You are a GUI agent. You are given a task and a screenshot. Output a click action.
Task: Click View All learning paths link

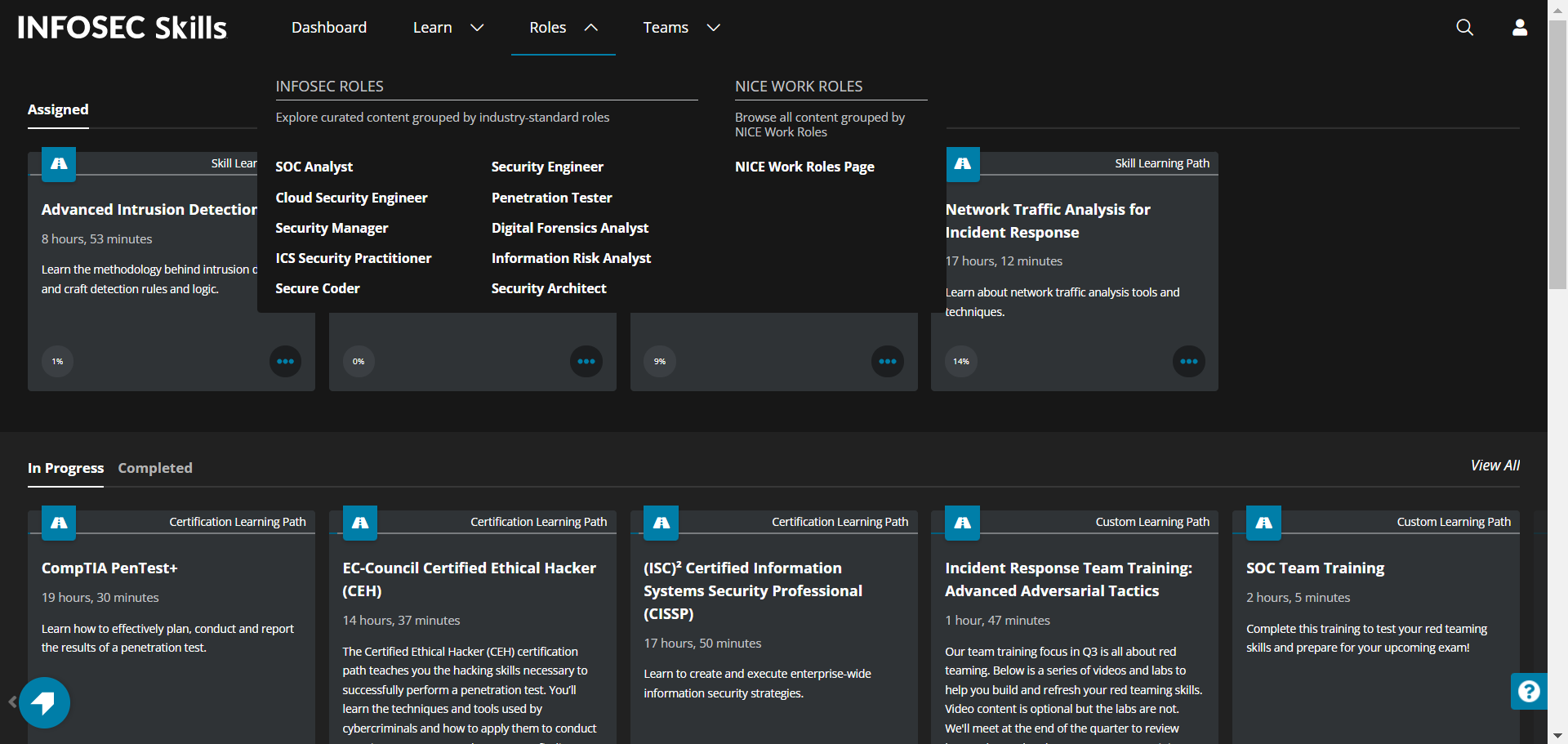click(x=1494, y=466)
